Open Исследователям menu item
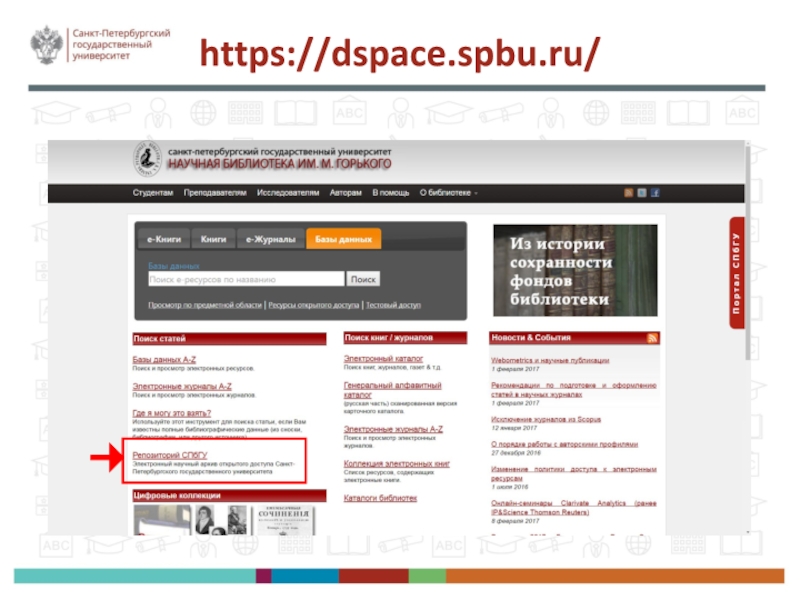The width and height of the screenshot is (800, 600). click(288, 193)
